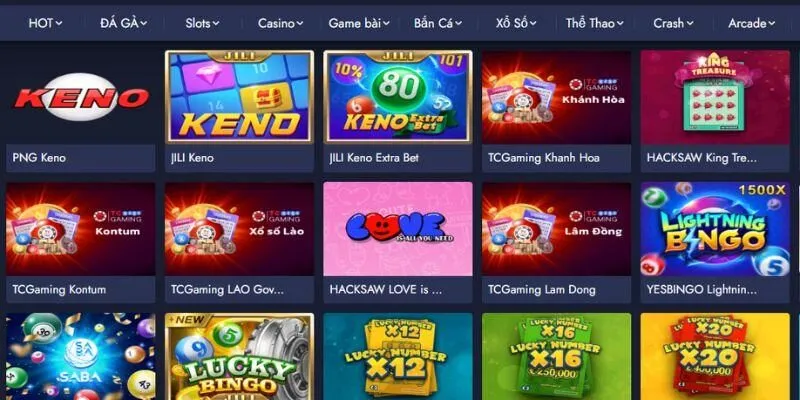This screenshot has height=400, width=800.
Task: Open the Xổ Số category menu
Action: pos(516,23)
